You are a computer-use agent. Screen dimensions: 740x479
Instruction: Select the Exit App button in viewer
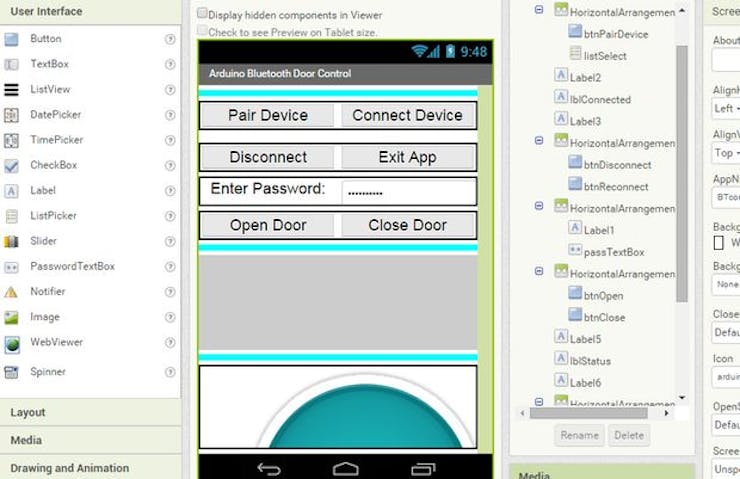[407, 157]
